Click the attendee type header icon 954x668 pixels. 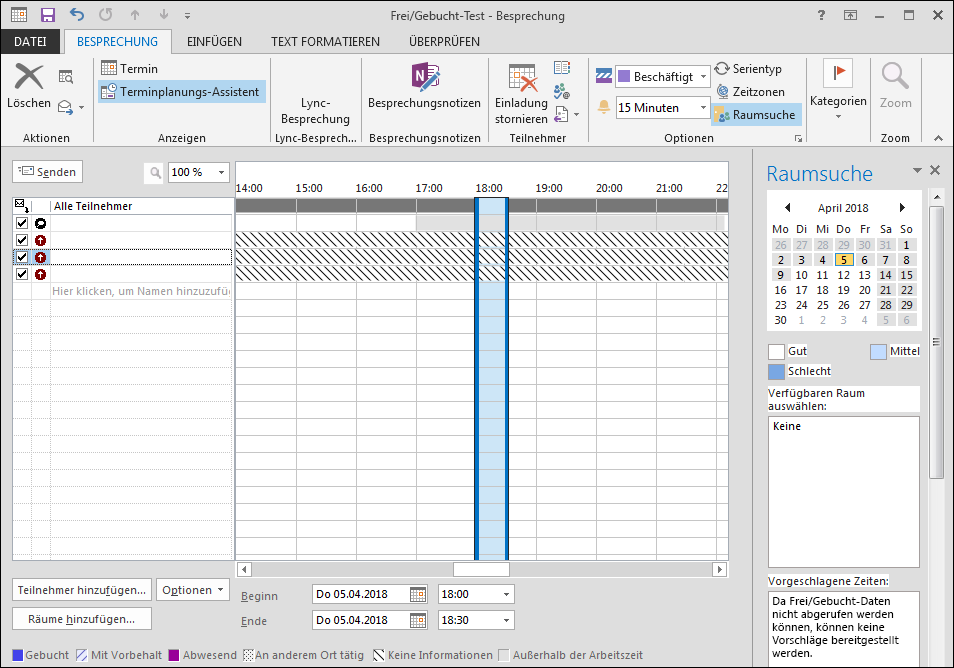pos(22,206)
